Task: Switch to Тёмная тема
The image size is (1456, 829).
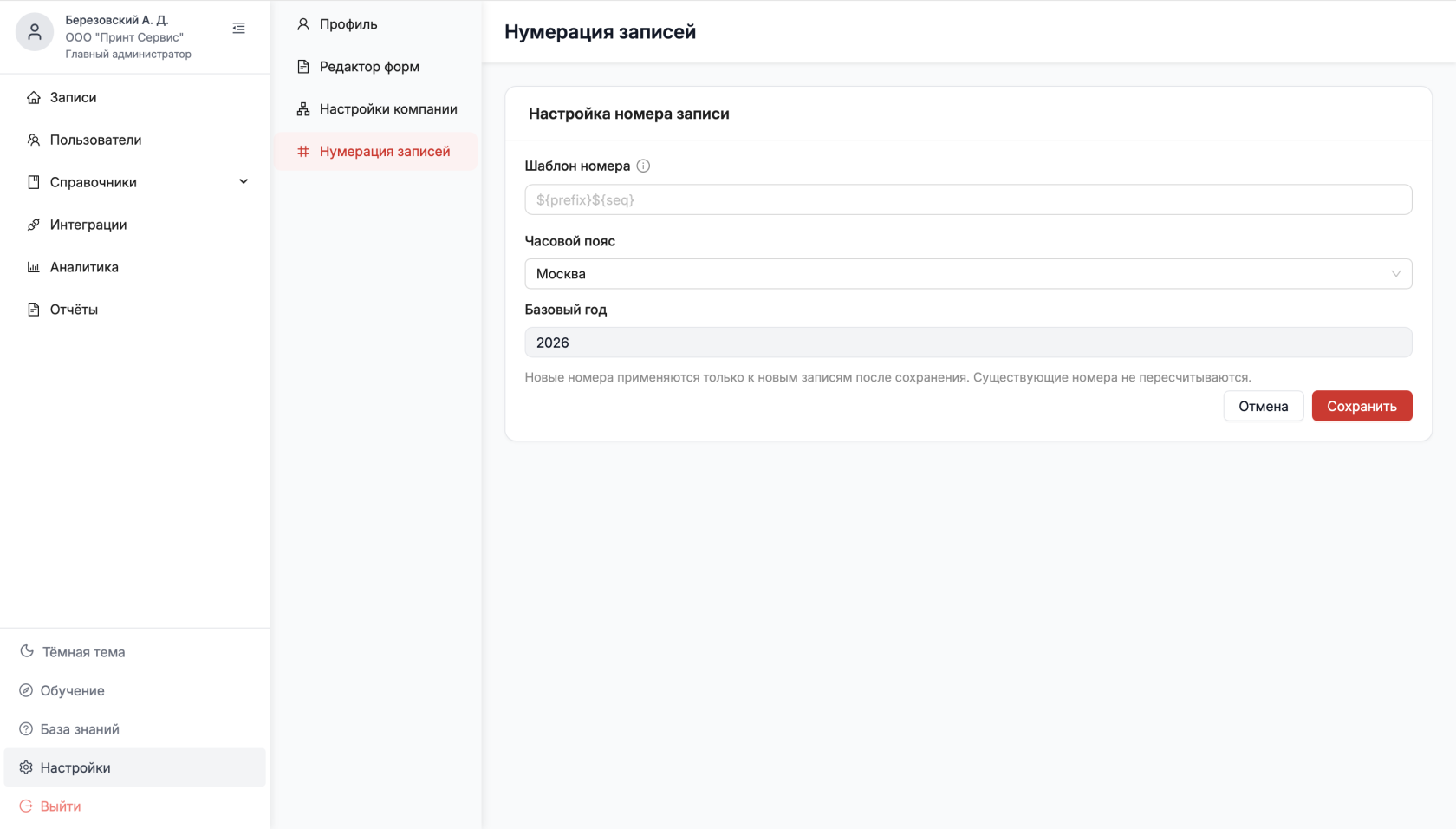Action: pyautogui.click(x=135, y=651)
